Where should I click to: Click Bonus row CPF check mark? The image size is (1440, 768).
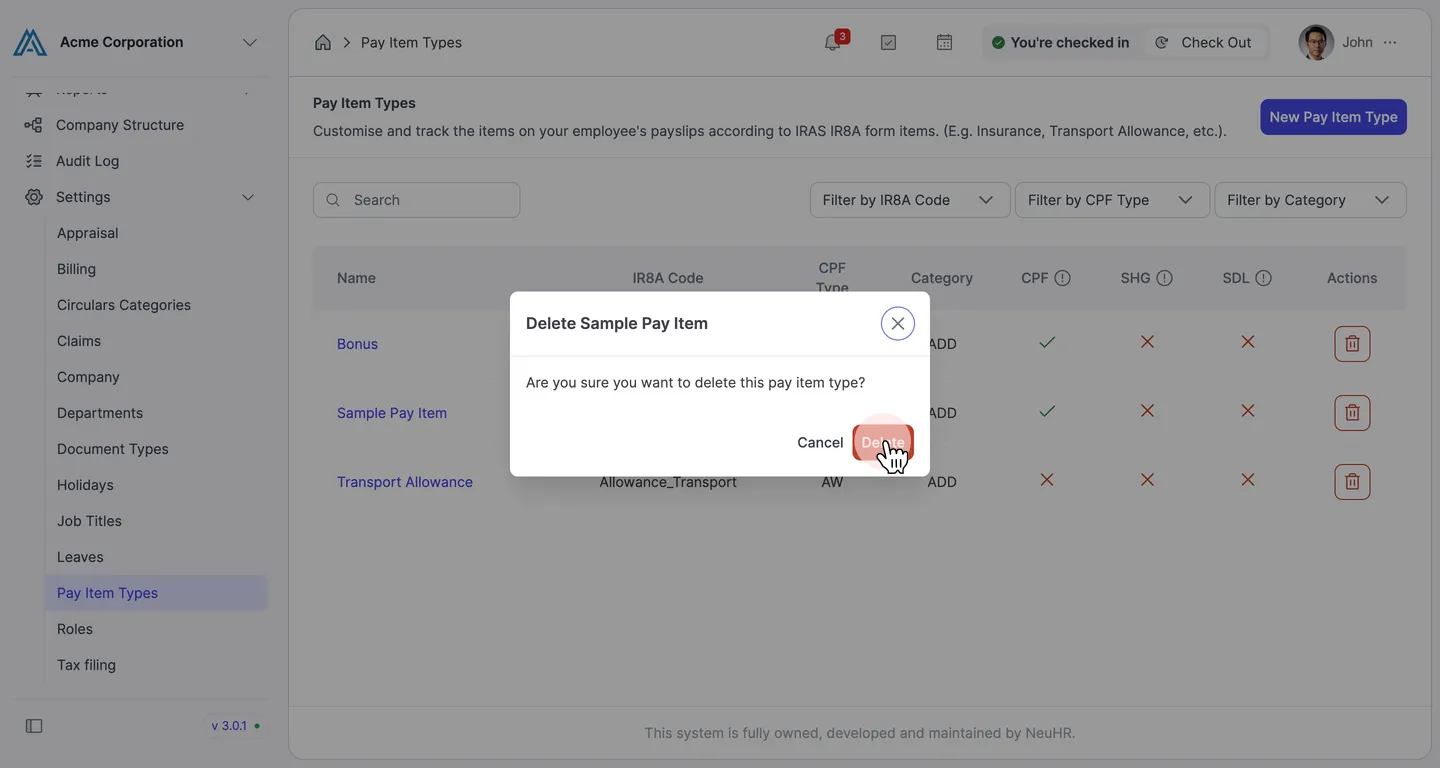[1047, 342]
